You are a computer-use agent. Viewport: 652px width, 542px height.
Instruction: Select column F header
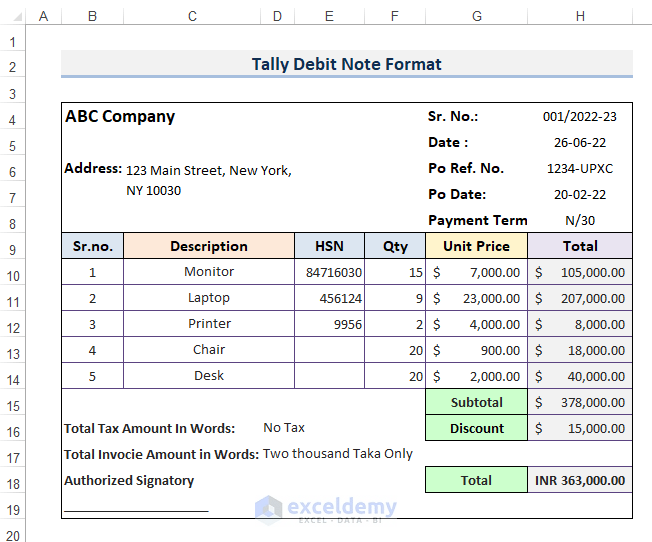pyautogui.click(x=395, y=16)
